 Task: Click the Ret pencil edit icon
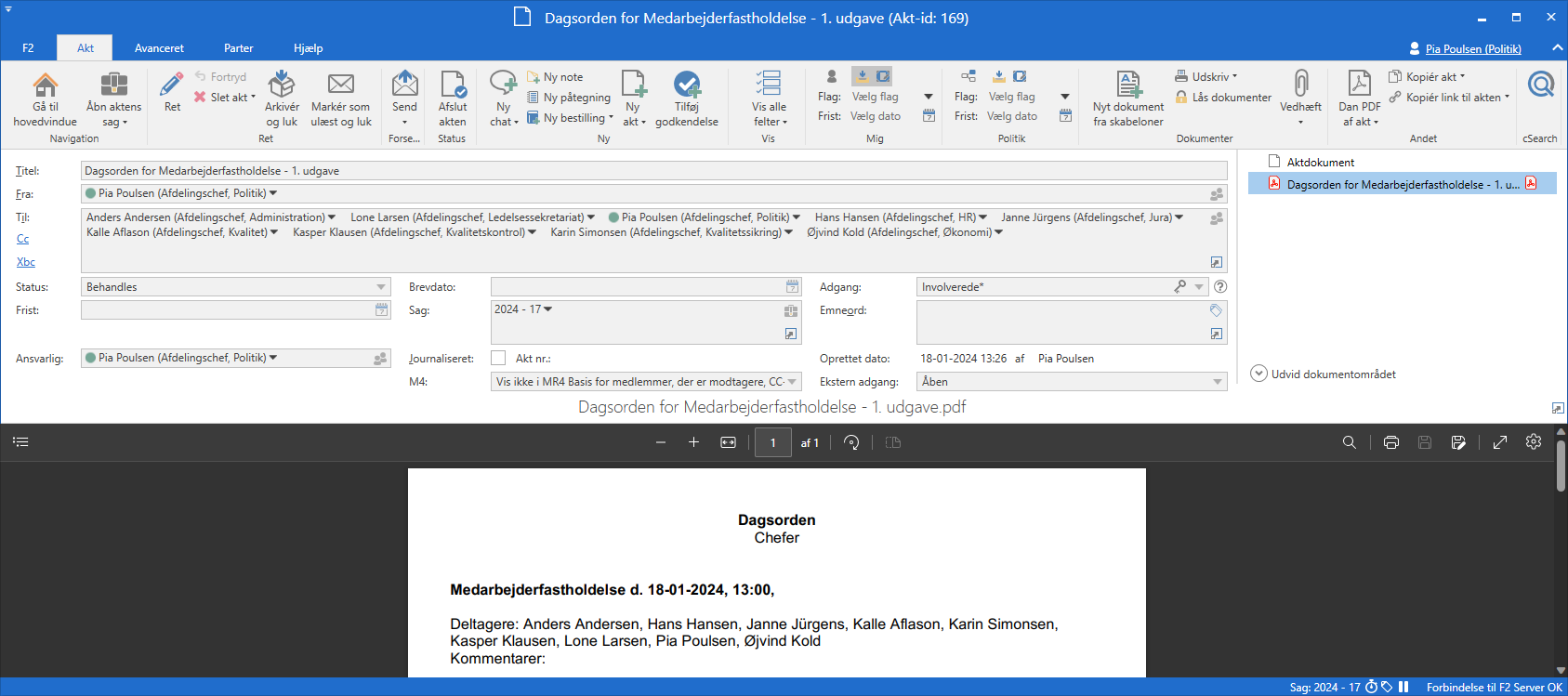pos(172,85)
